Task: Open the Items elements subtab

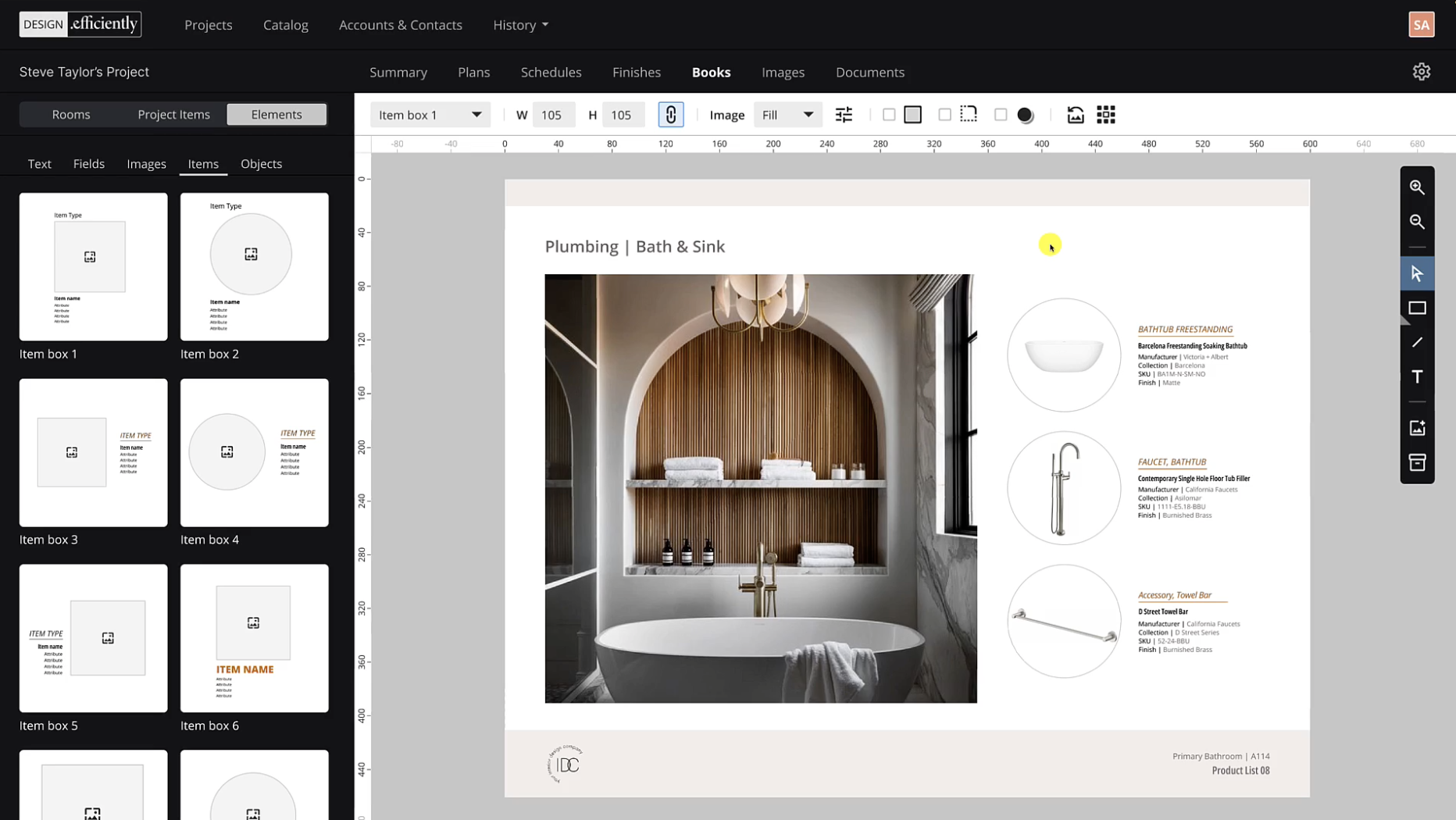Action: (x=203, y=163)
